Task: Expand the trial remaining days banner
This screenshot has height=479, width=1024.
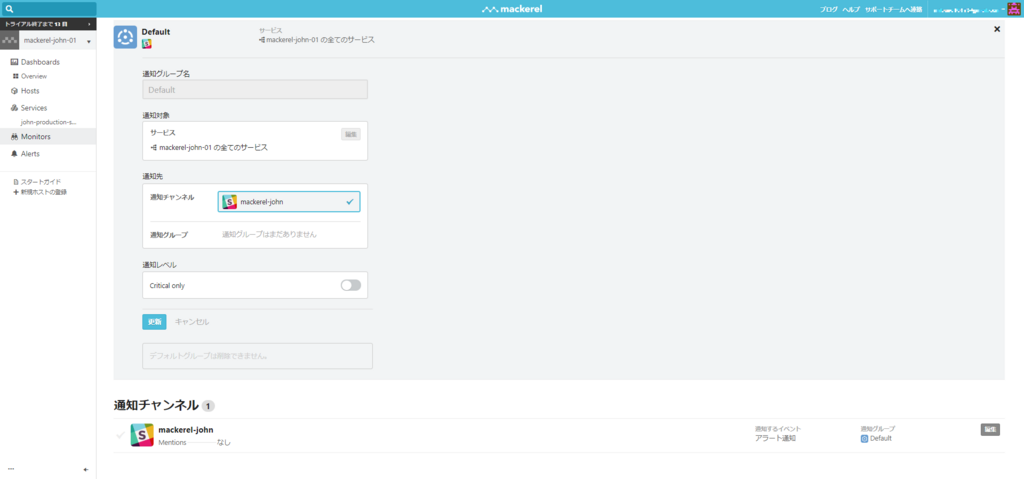Action: (x=48, y=24)
